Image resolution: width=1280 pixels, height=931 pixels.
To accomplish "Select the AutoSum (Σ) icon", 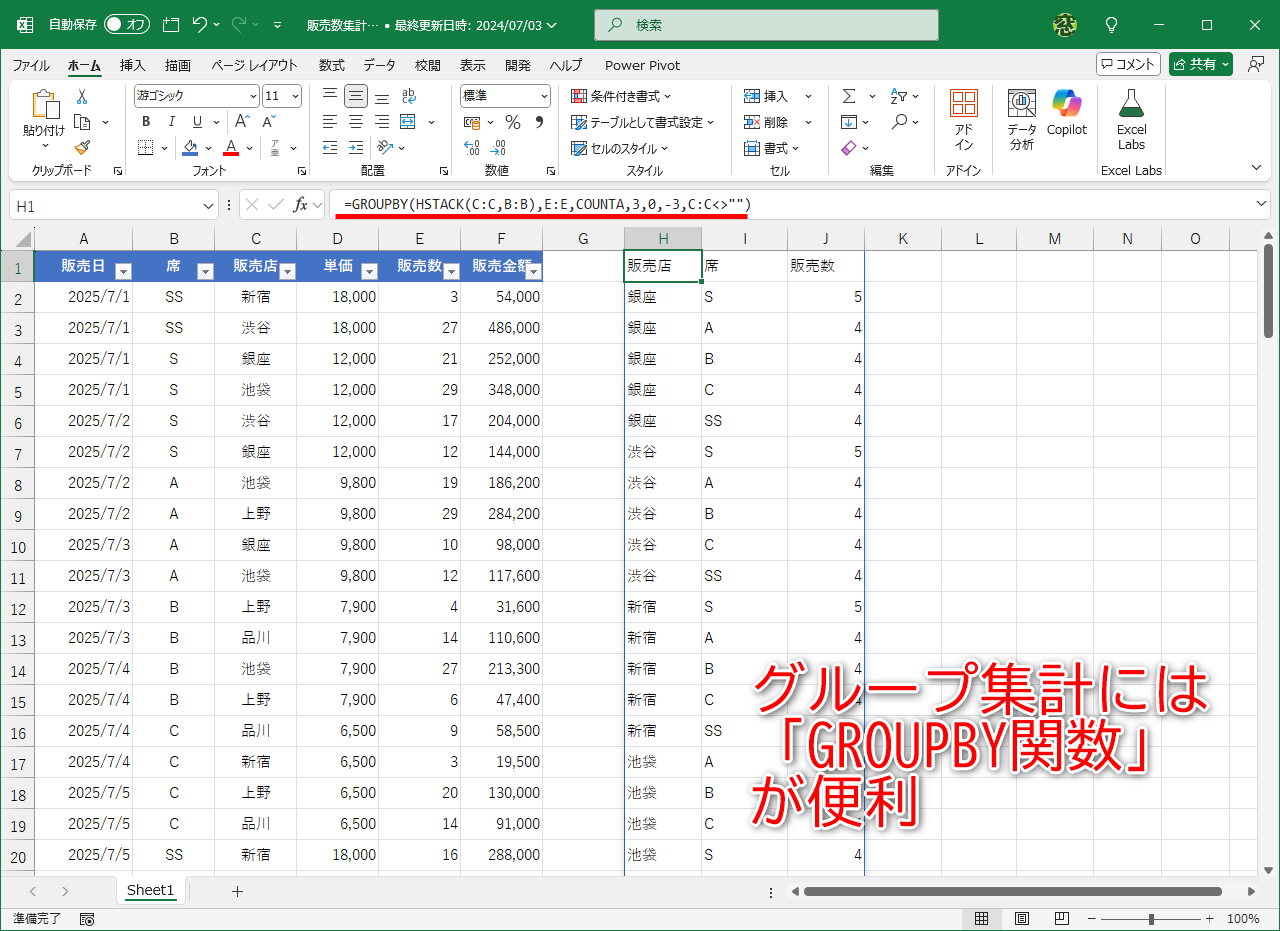I will pyautogui.click(x=849, y=95).
